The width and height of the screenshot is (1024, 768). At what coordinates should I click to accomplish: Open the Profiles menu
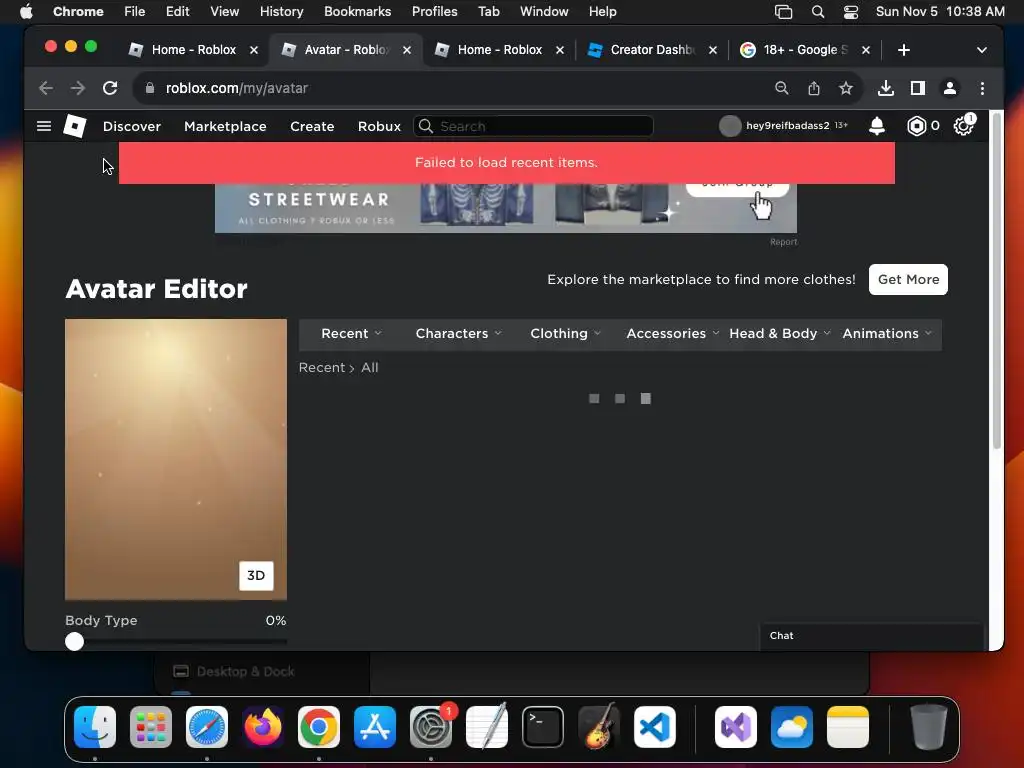tap(434, 12)
